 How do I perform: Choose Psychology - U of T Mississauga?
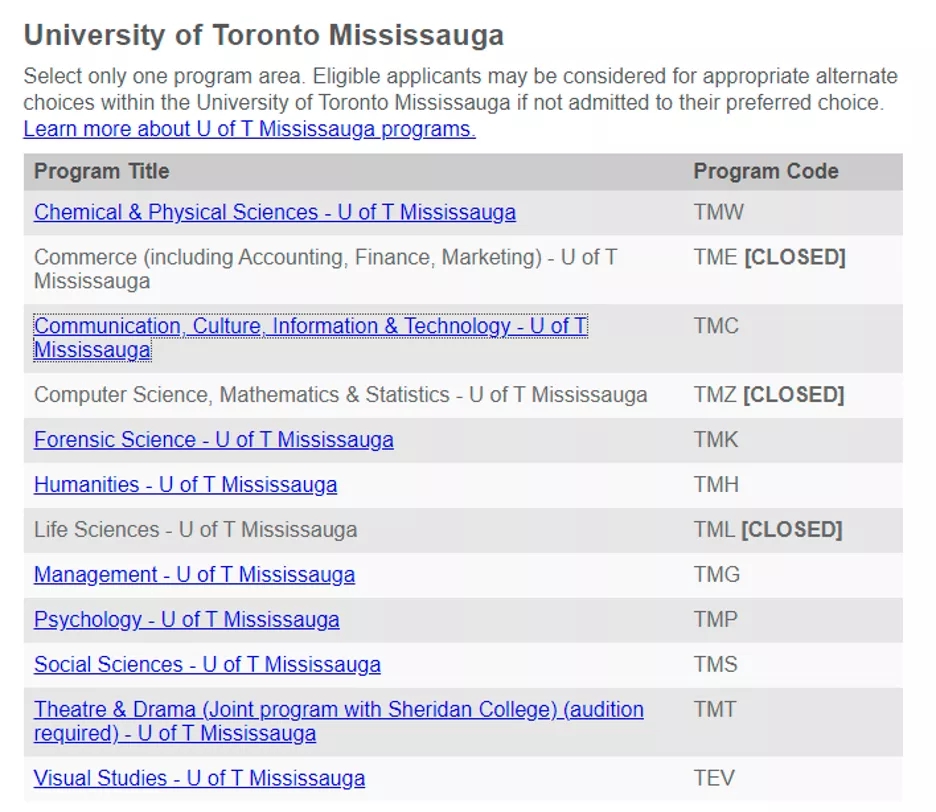187,620
